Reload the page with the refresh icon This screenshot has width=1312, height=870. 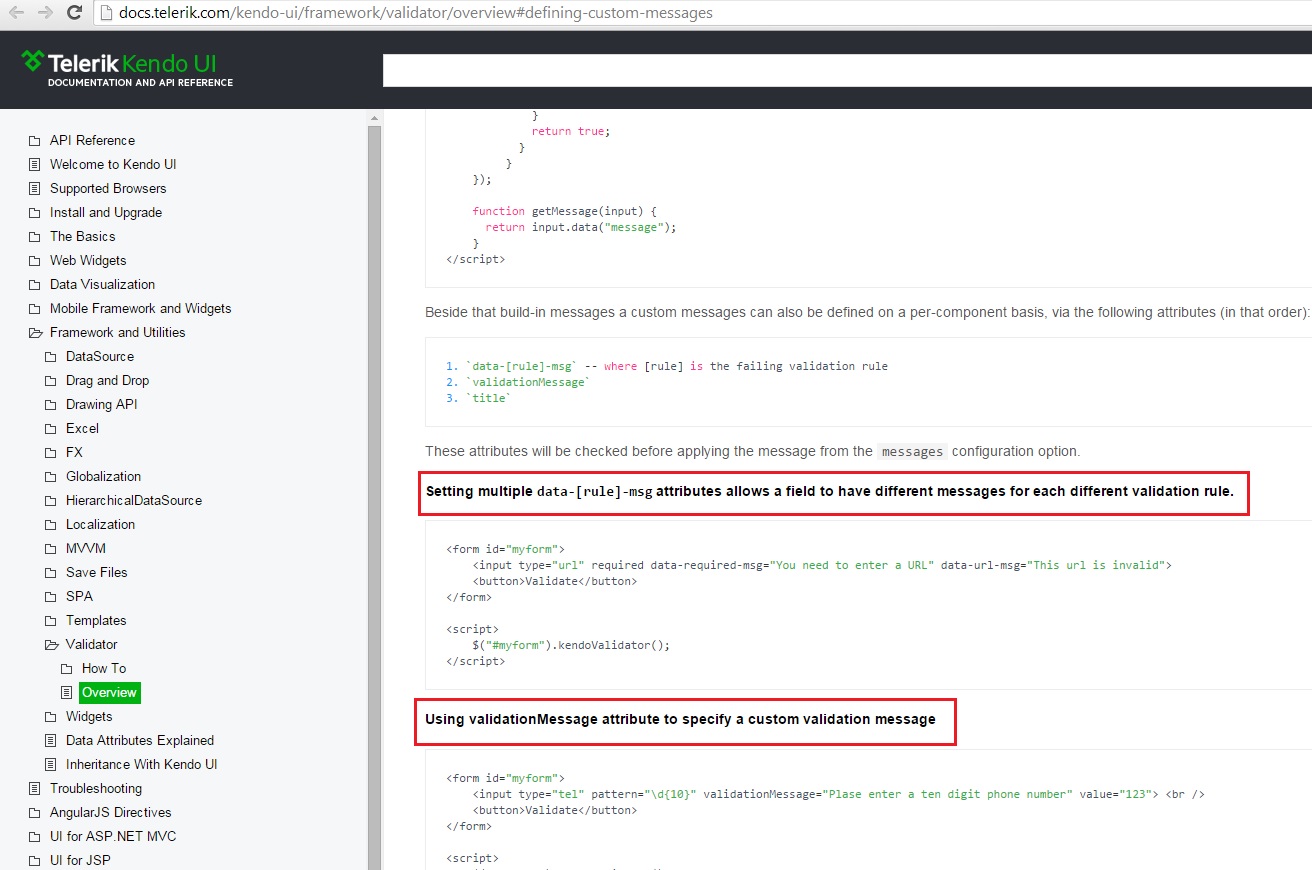74,13
